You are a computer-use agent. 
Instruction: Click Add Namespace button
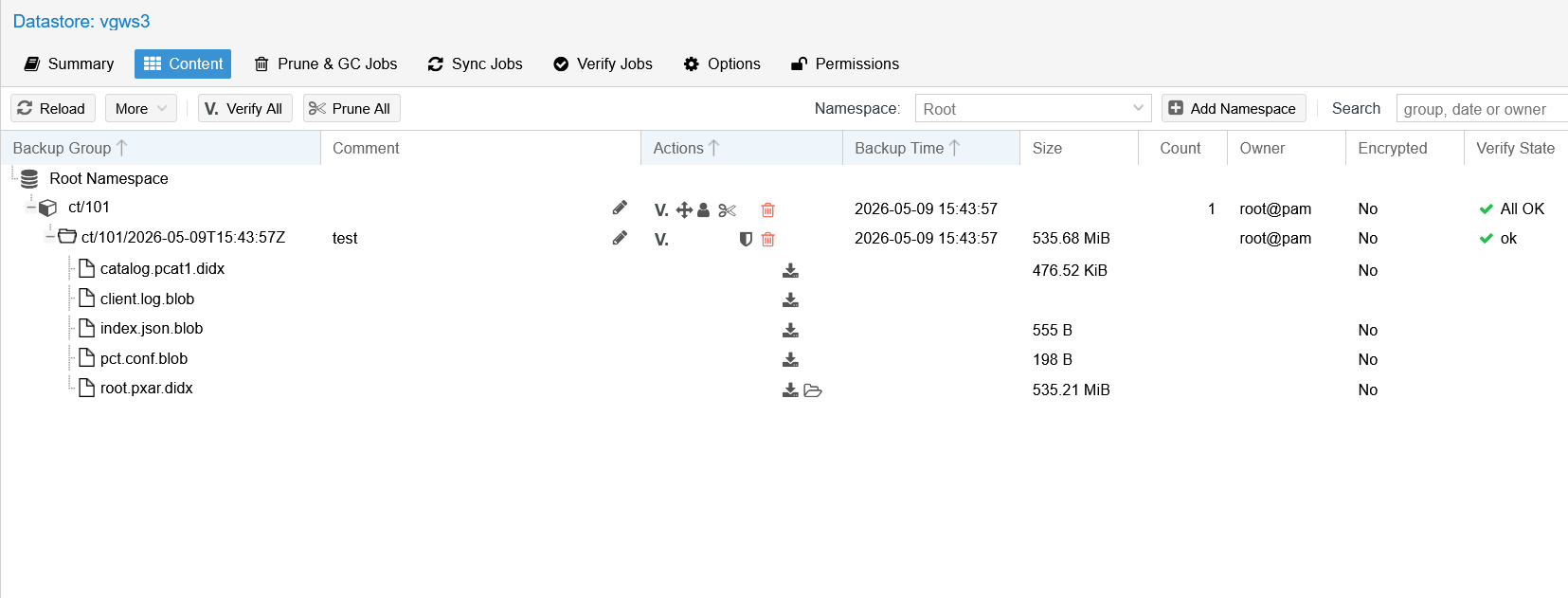point(1234,108)
